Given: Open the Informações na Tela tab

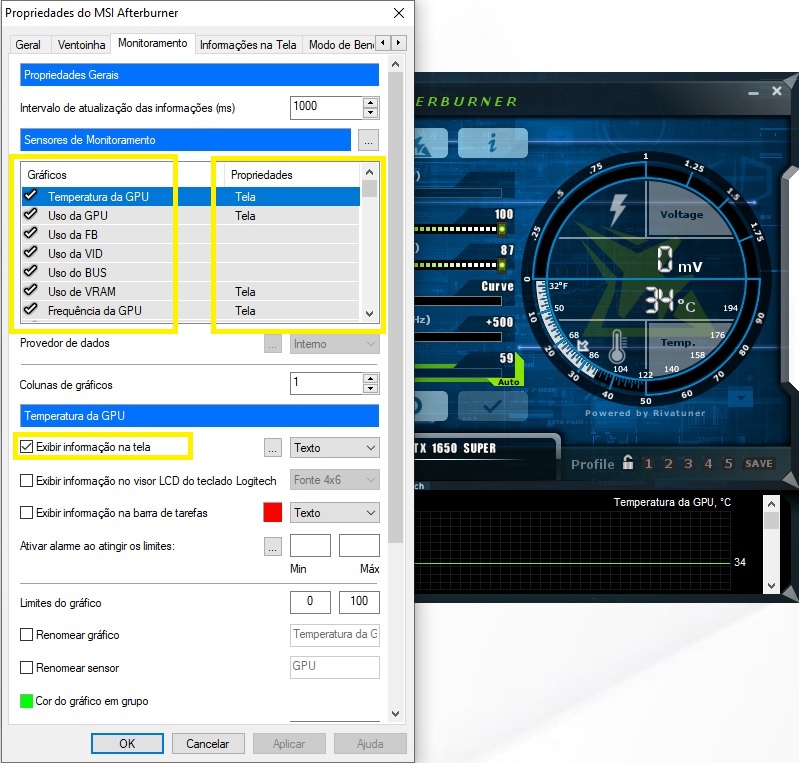Looking at the screenshot, I should tap(248, 45).
